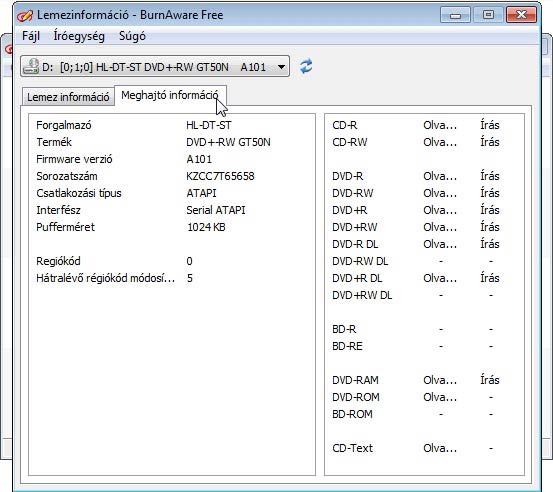Open the HL-DT-ST DVD+-RW GT50N drive combo box
This screenshot has height=492, width=553.
click(155, 66)
